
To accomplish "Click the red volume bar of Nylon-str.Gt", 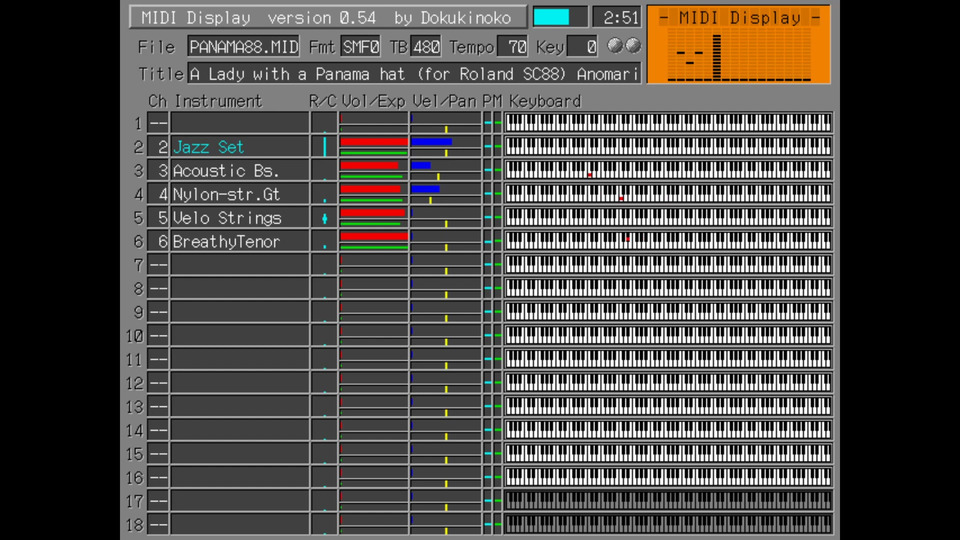I will pos(370,189).
